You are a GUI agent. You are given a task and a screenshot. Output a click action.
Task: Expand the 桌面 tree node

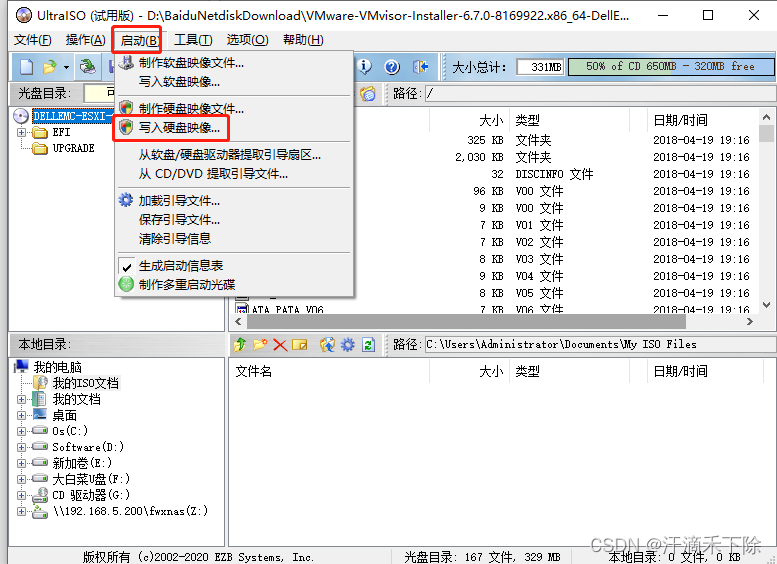coord(21,415)
